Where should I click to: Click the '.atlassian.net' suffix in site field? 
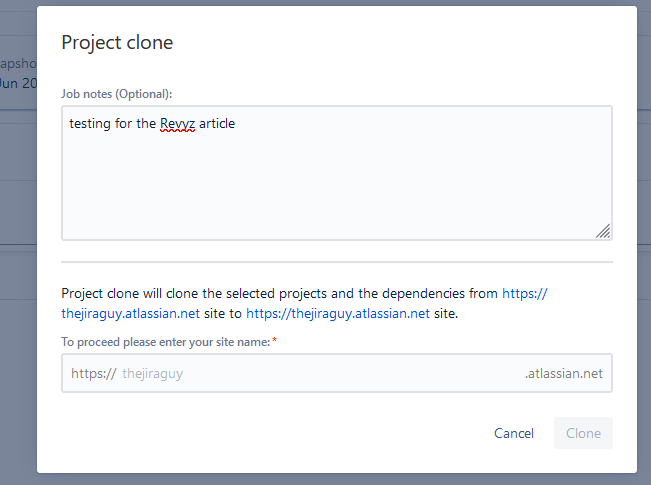[x=564, y=373]
